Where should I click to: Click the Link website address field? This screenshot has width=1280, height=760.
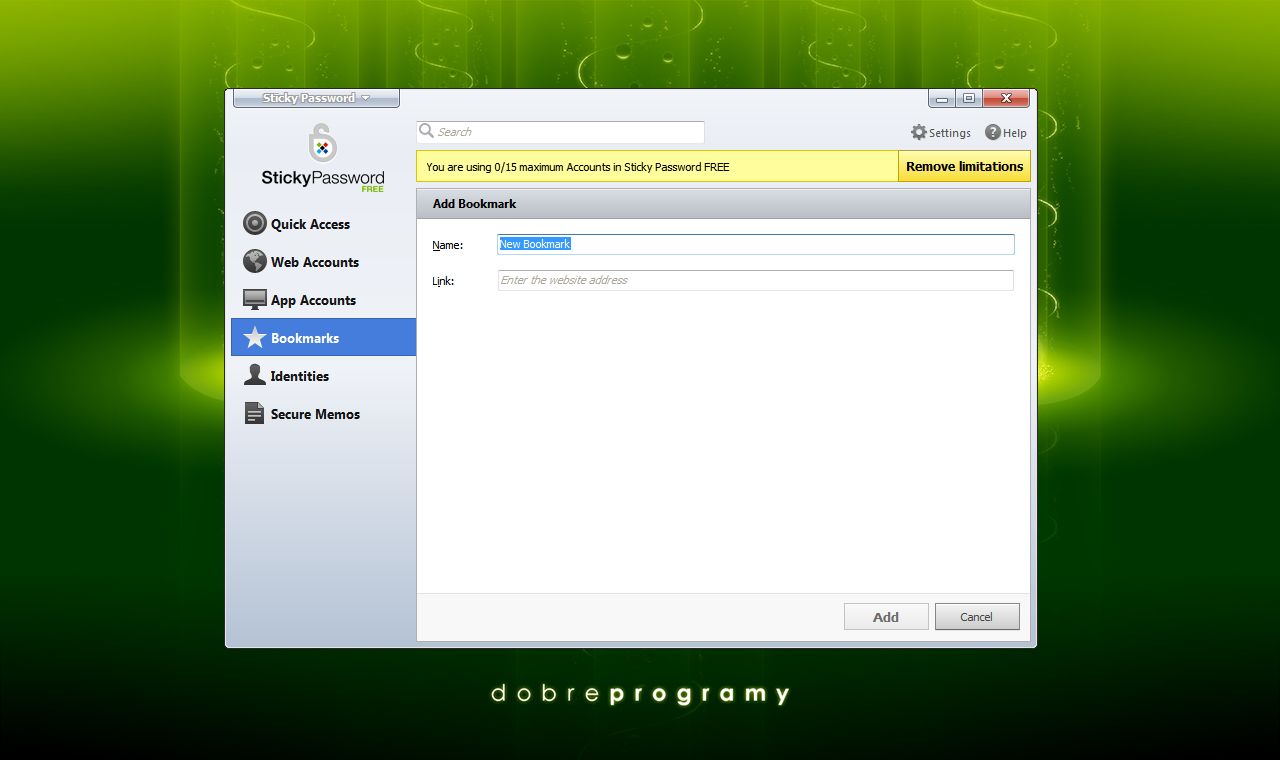(x=756, y=280)
